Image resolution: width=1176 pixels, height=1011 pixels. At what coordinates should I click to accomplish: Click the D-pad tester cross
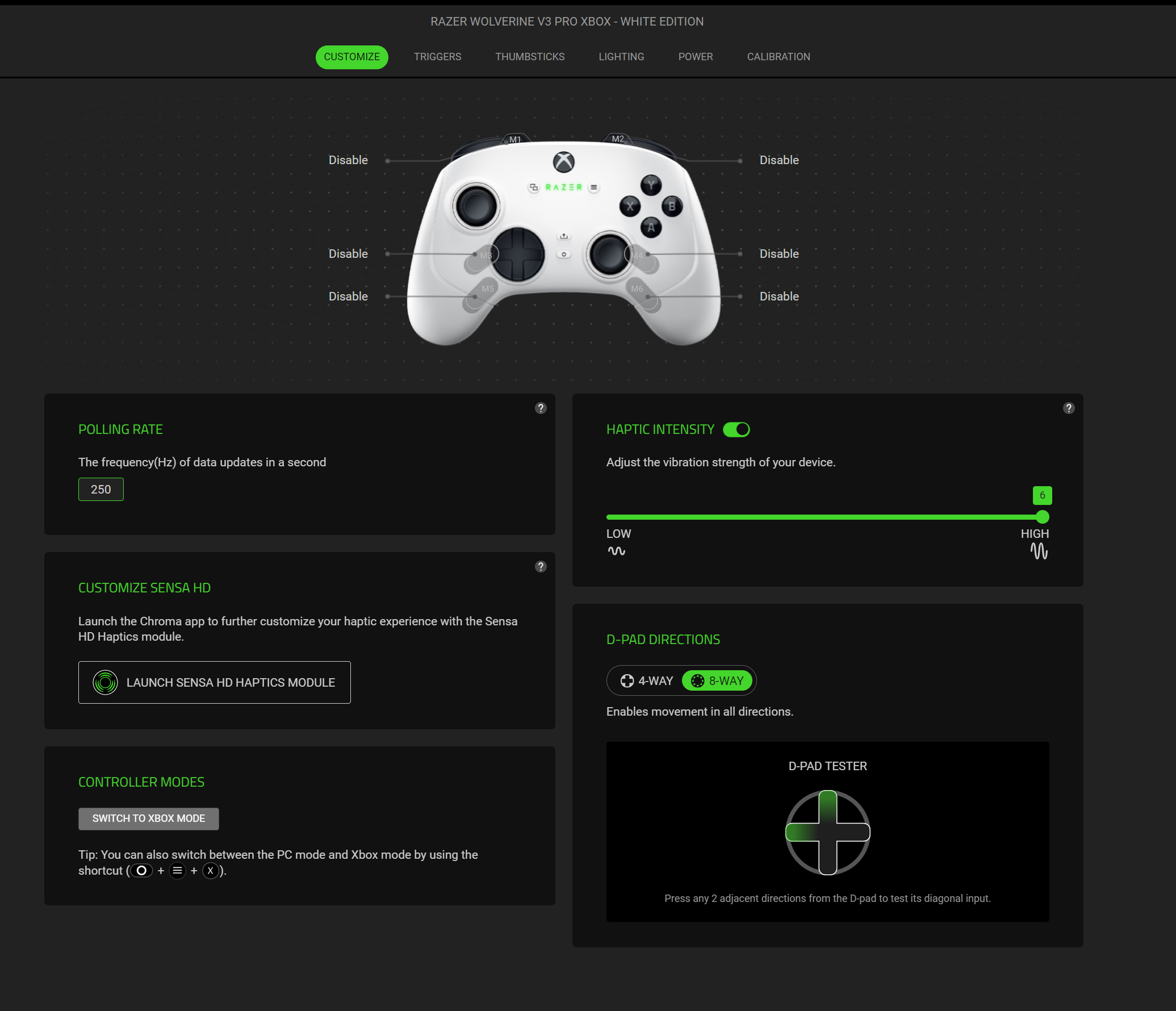pyautogui.click(x=828, y=832)
